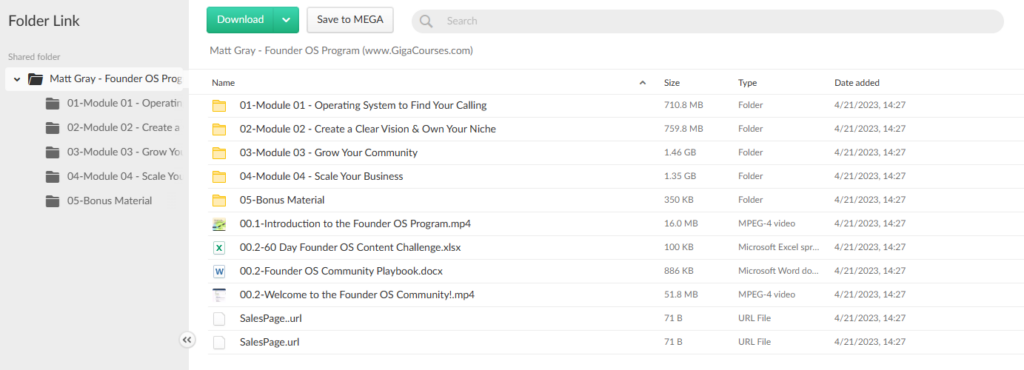Sort files by the Date added column
1024x370 pixels.
coord(857,83)
